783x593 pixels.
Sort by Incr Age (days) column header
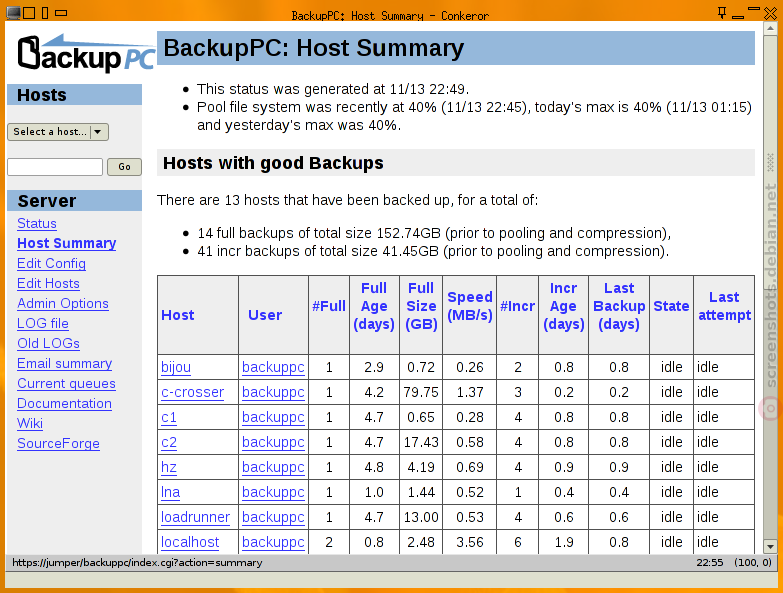pyautogui.click(x=564, y=306)
